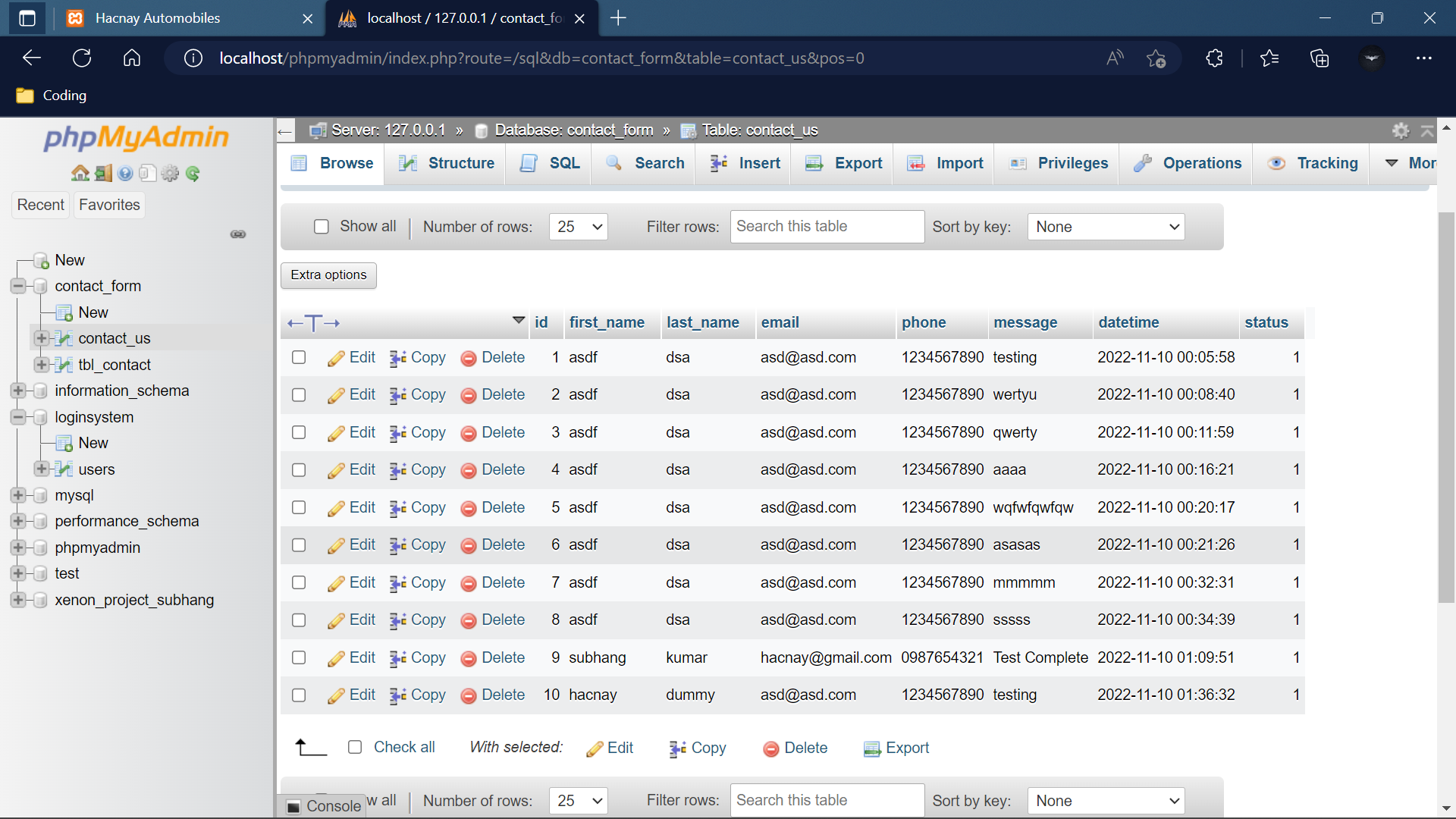1456x819 pixels.
Task: Click the green reload navigation icon
Action: click(193, 174)
